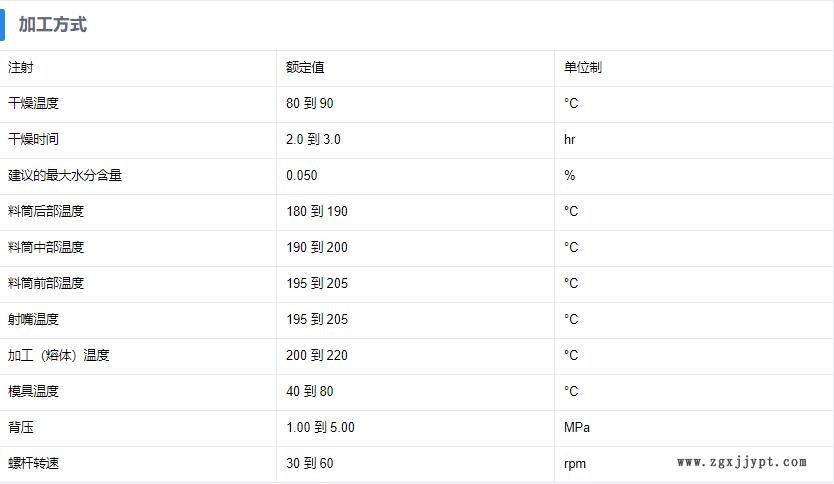Click the 模具温度 row label
Screen dimensions: 834x484
click(34, 392)
